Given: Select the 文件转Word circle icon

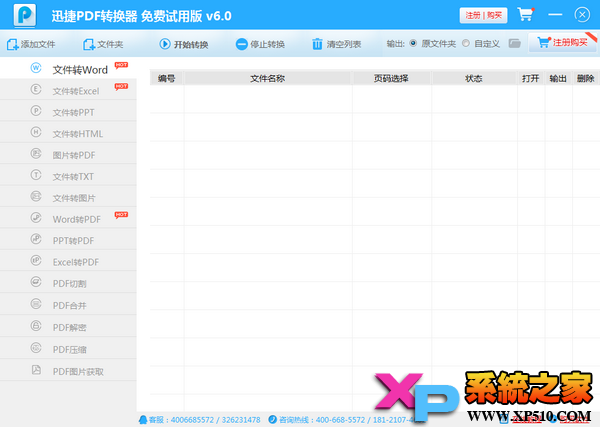Looking at the screenshot, I should tap(36, 68).
